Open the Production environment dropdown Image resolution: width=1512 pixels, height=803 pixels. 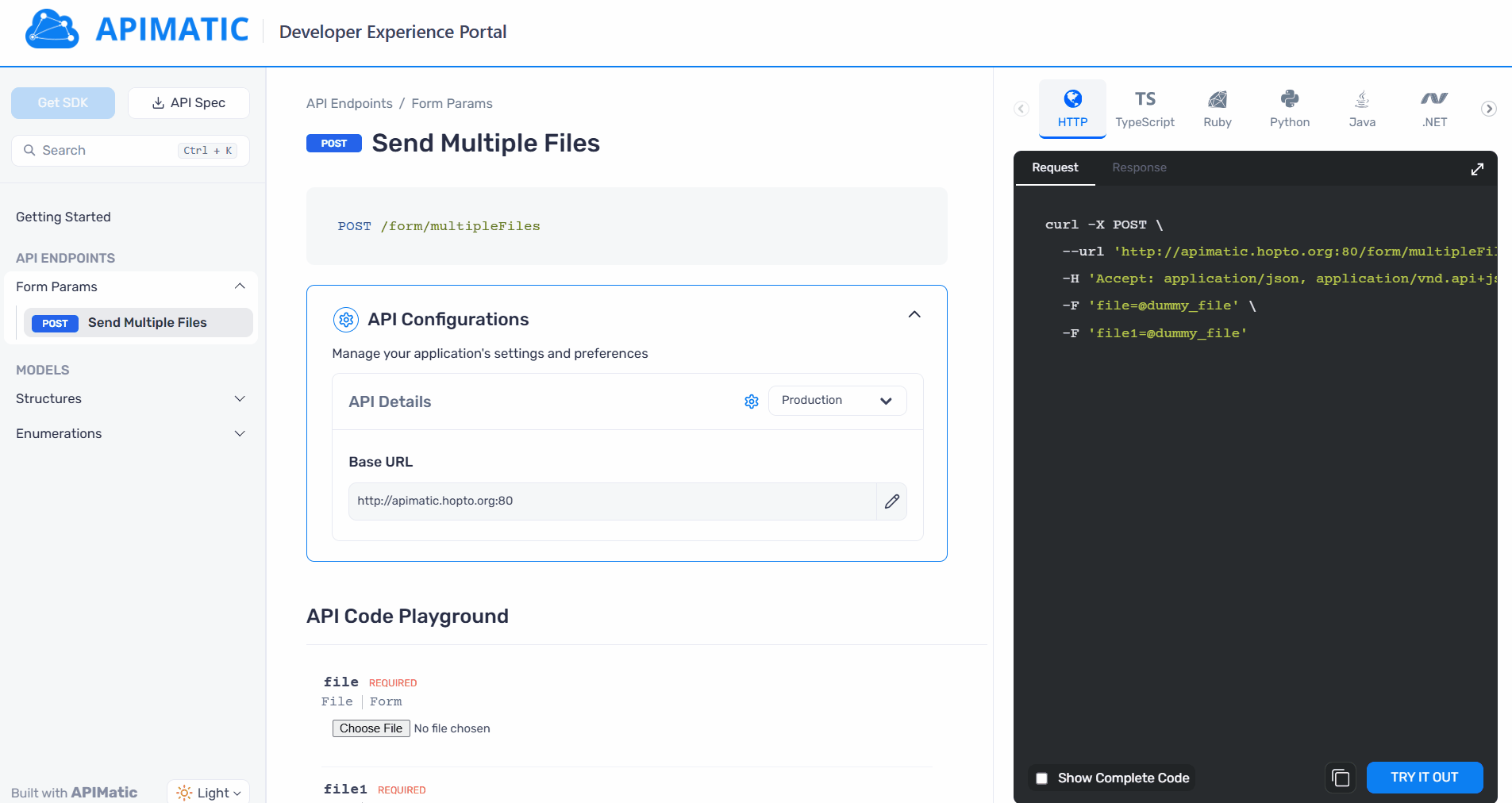837,400
